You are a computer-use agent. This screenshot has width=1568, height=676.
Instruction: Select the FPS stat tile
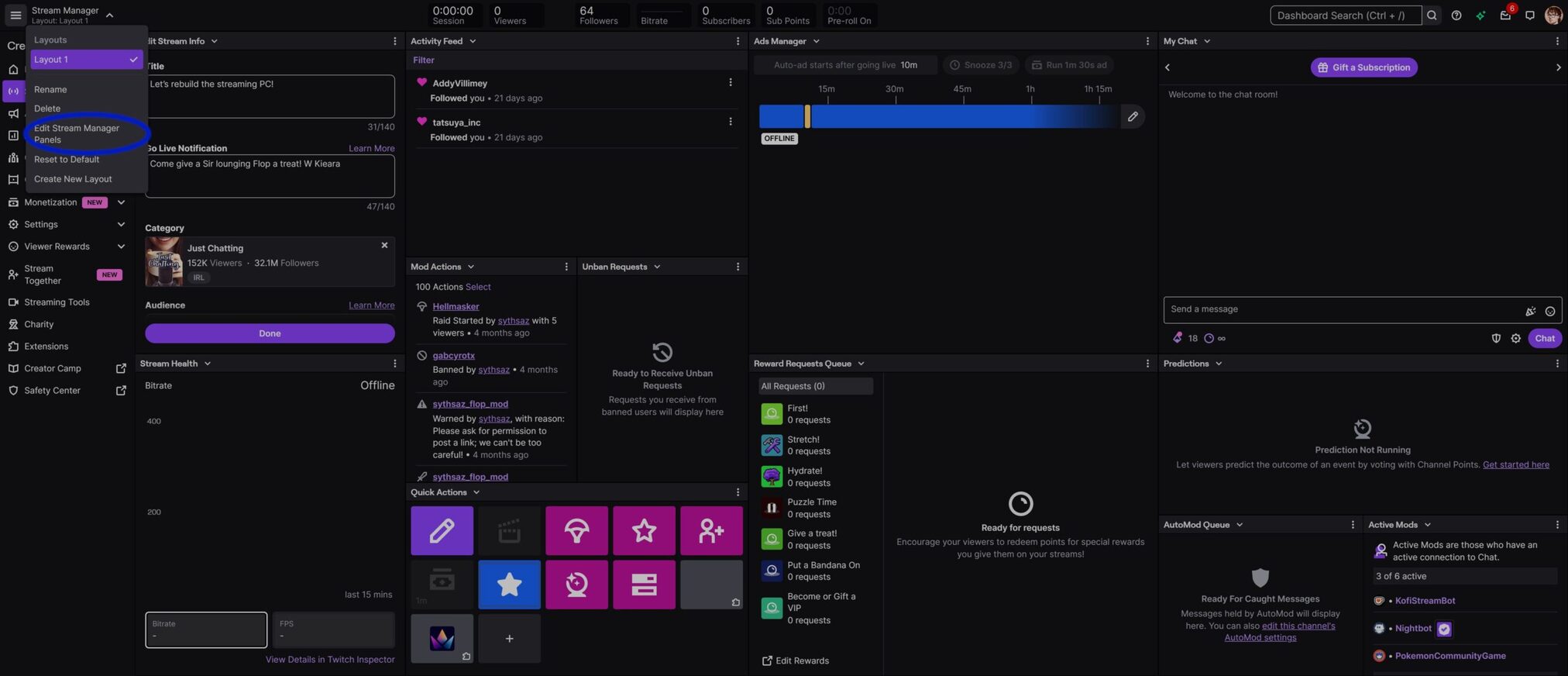(333, 629)
